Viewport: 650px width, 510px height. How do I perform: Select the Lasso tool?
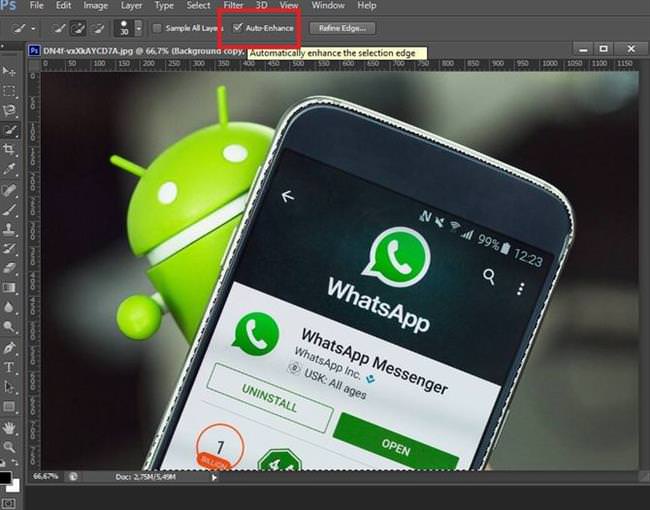click(x=9, y=110)
